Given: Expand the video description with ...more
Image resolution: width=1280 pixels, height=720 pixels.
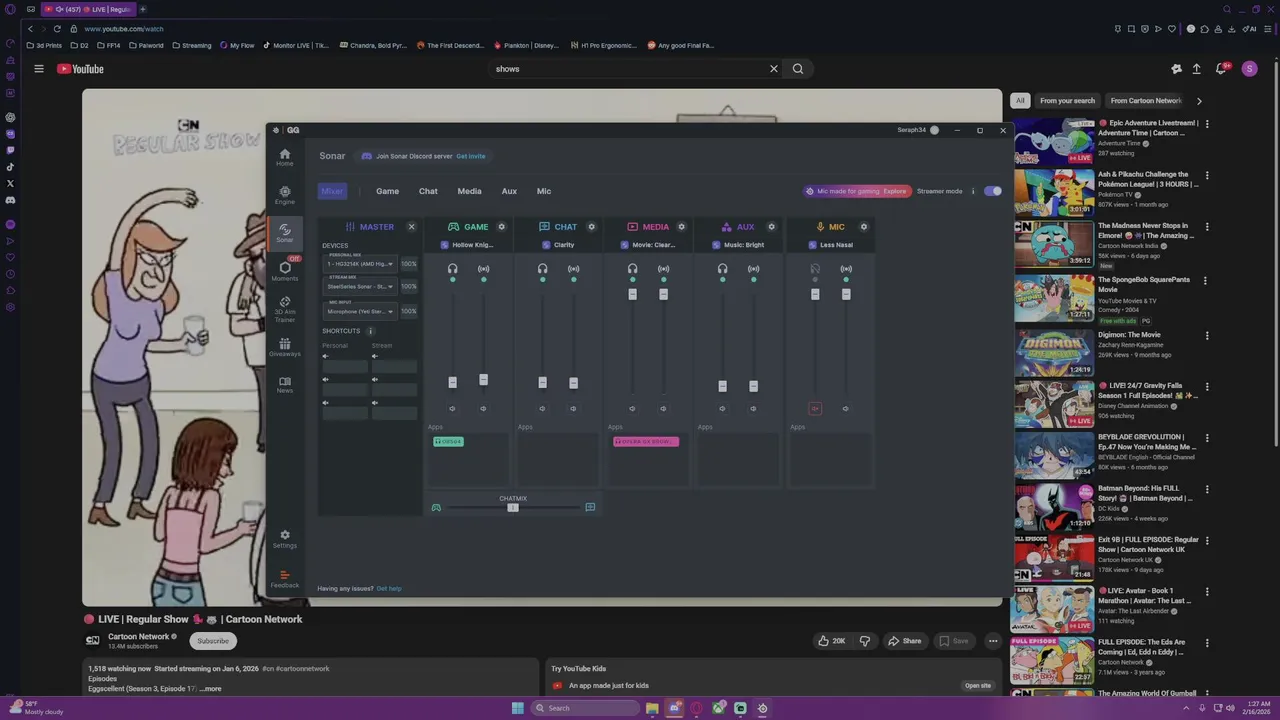Looking at the screenshot, I should (210, 689).
